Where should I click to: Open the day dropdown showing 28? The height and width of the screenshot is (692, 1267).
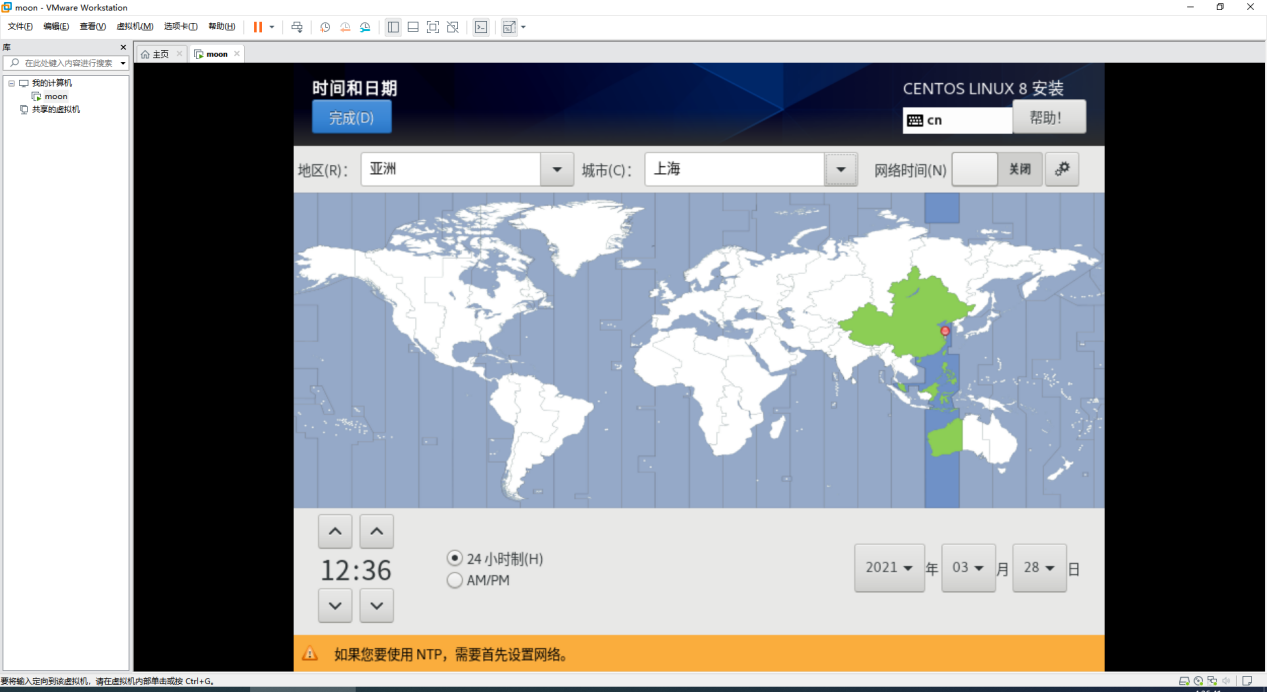(1040, 568)
